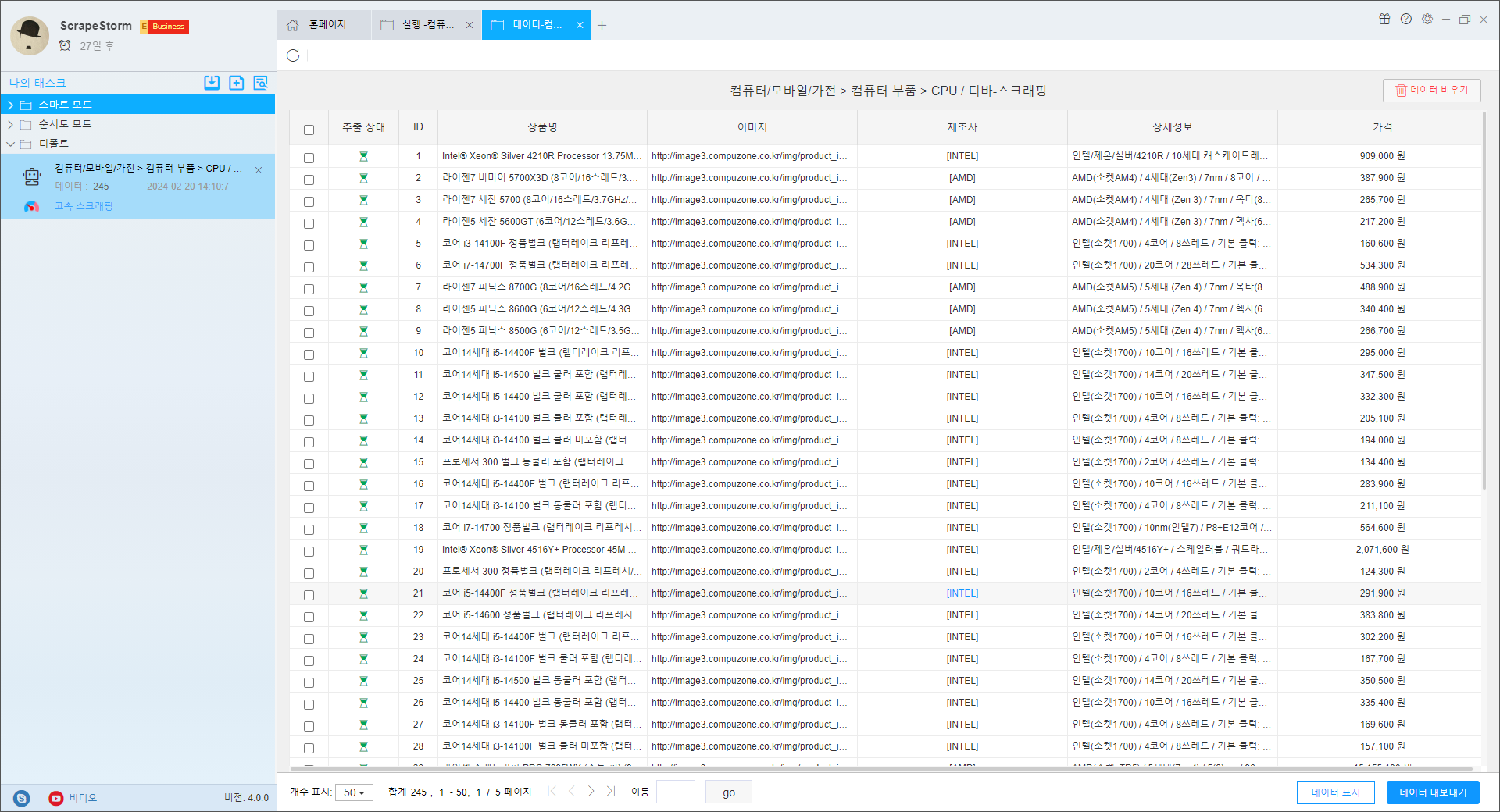The image size is (1500, 812).
Task: Check the checkbox for row ID 21
Action: click(309, 595)
